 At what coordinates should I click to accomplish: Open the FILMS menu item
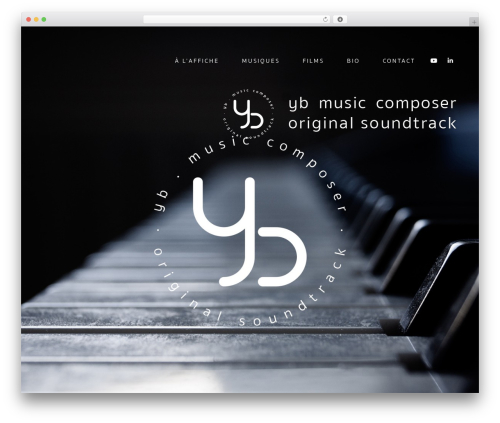pyautogui.click(x=313, y=61)
